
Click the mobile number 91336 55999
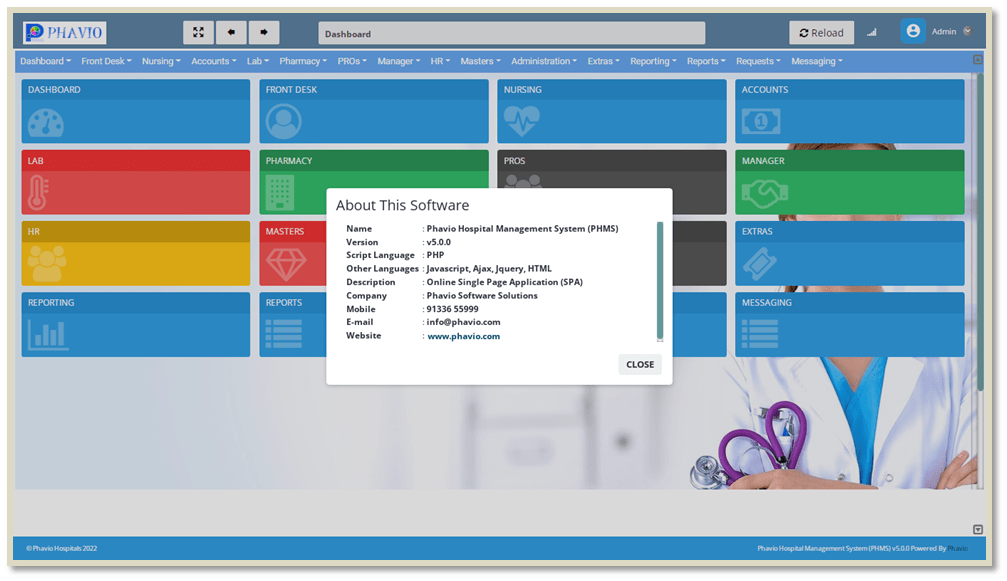452,309
